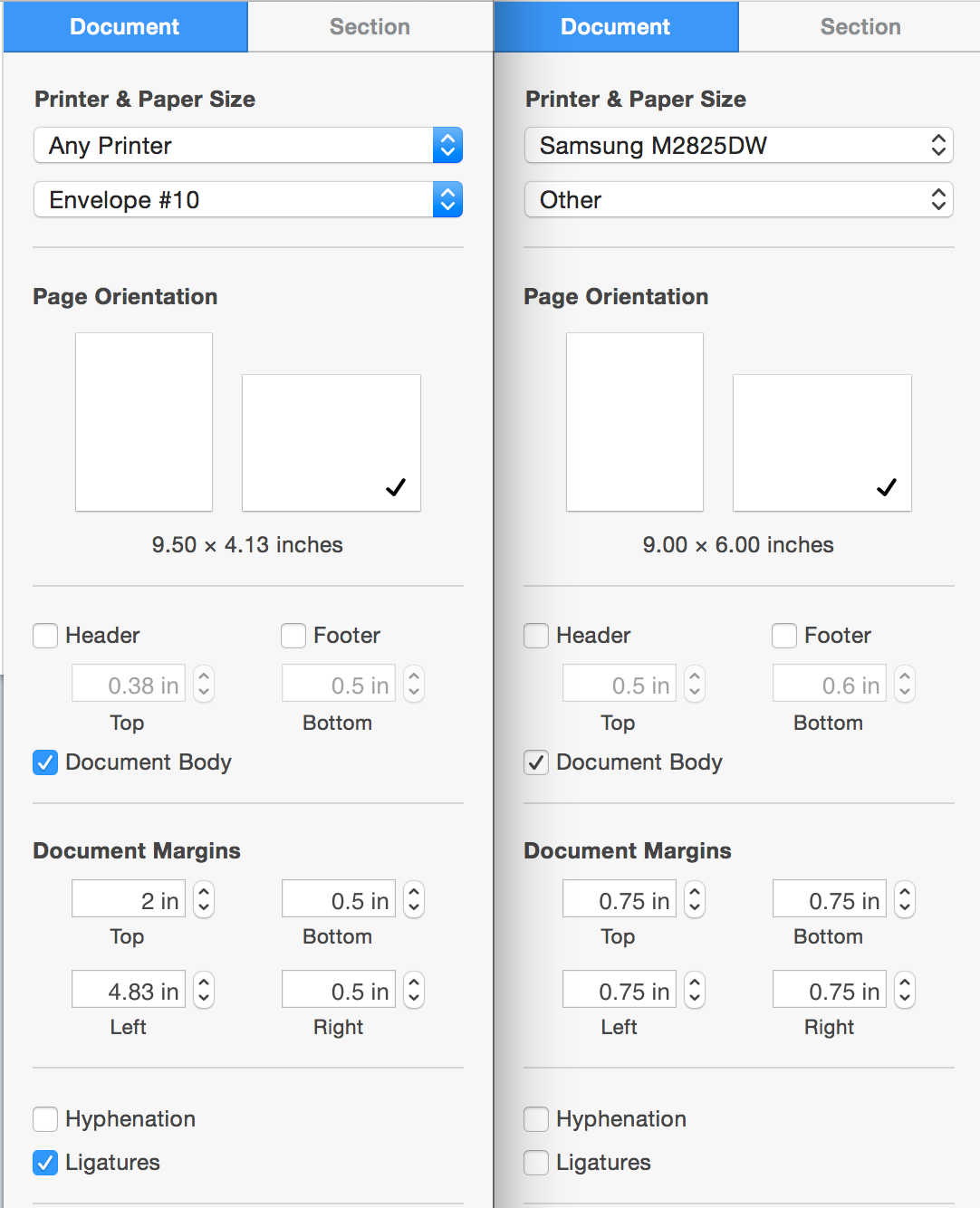
Task: Click header Top stepper showing 0.38 in
Action: [x=204, y=684]
